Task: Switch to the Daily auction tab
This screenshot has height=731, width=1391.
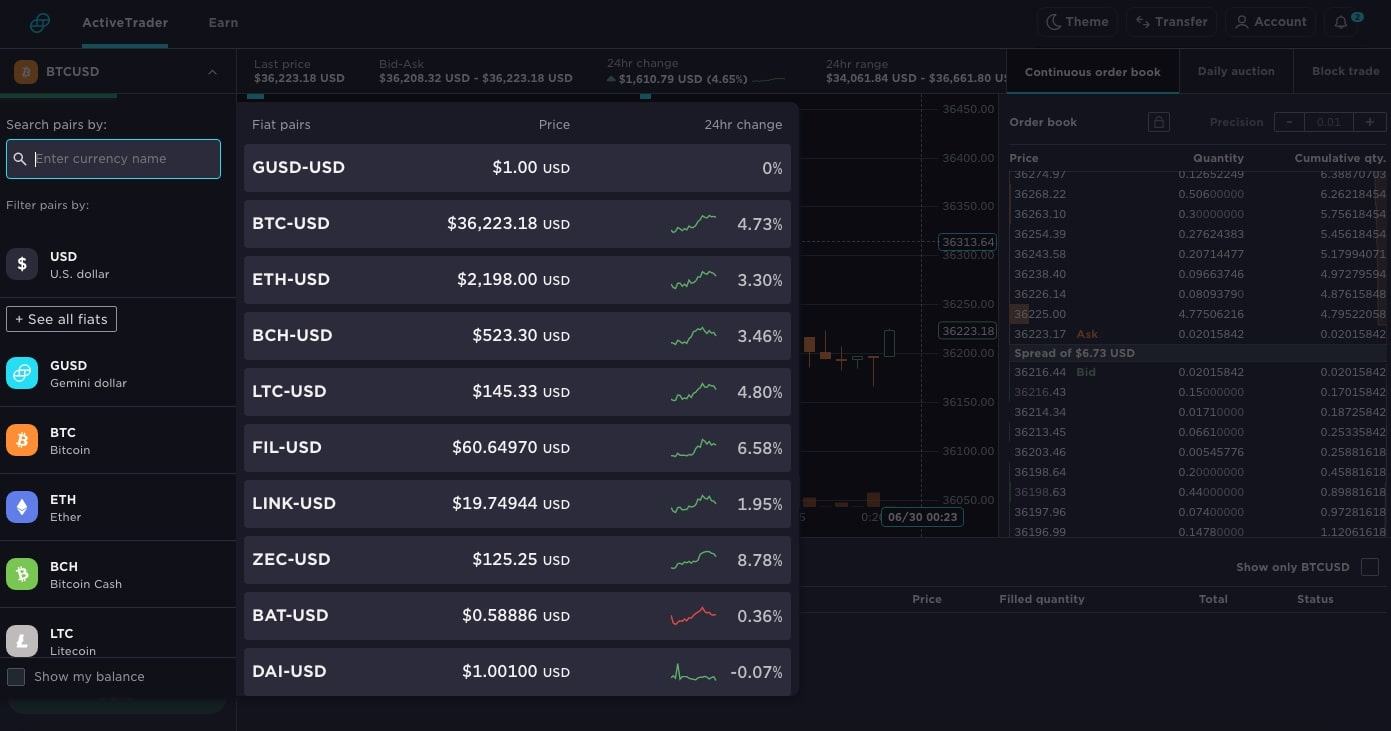Action: [x=1236, y=71]
